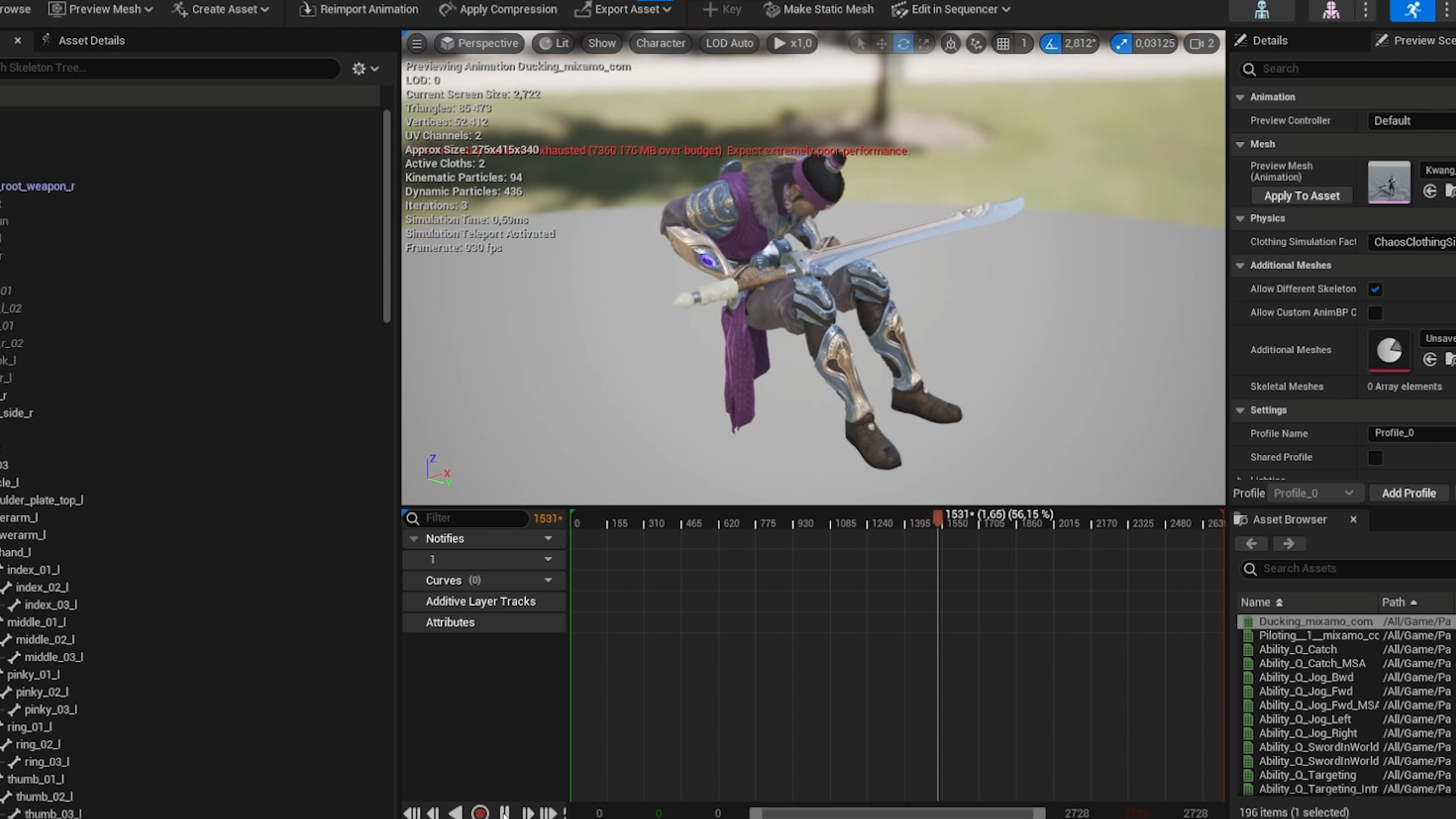Click the record animation button
The image size is (1456, 819).
(x=480, y=812)
